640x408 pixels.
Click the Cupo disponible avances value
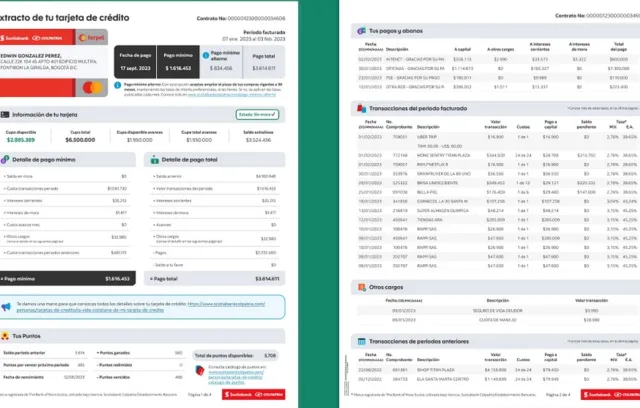[140, 140]
